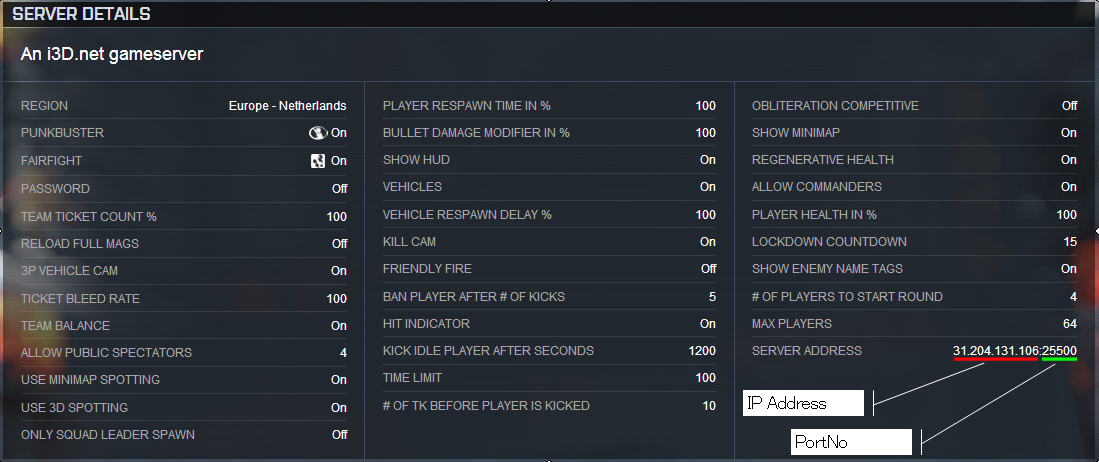Click the Kick Idle Player 1200 value
This screenshot has height=462, width=1099.
[702, 351]
